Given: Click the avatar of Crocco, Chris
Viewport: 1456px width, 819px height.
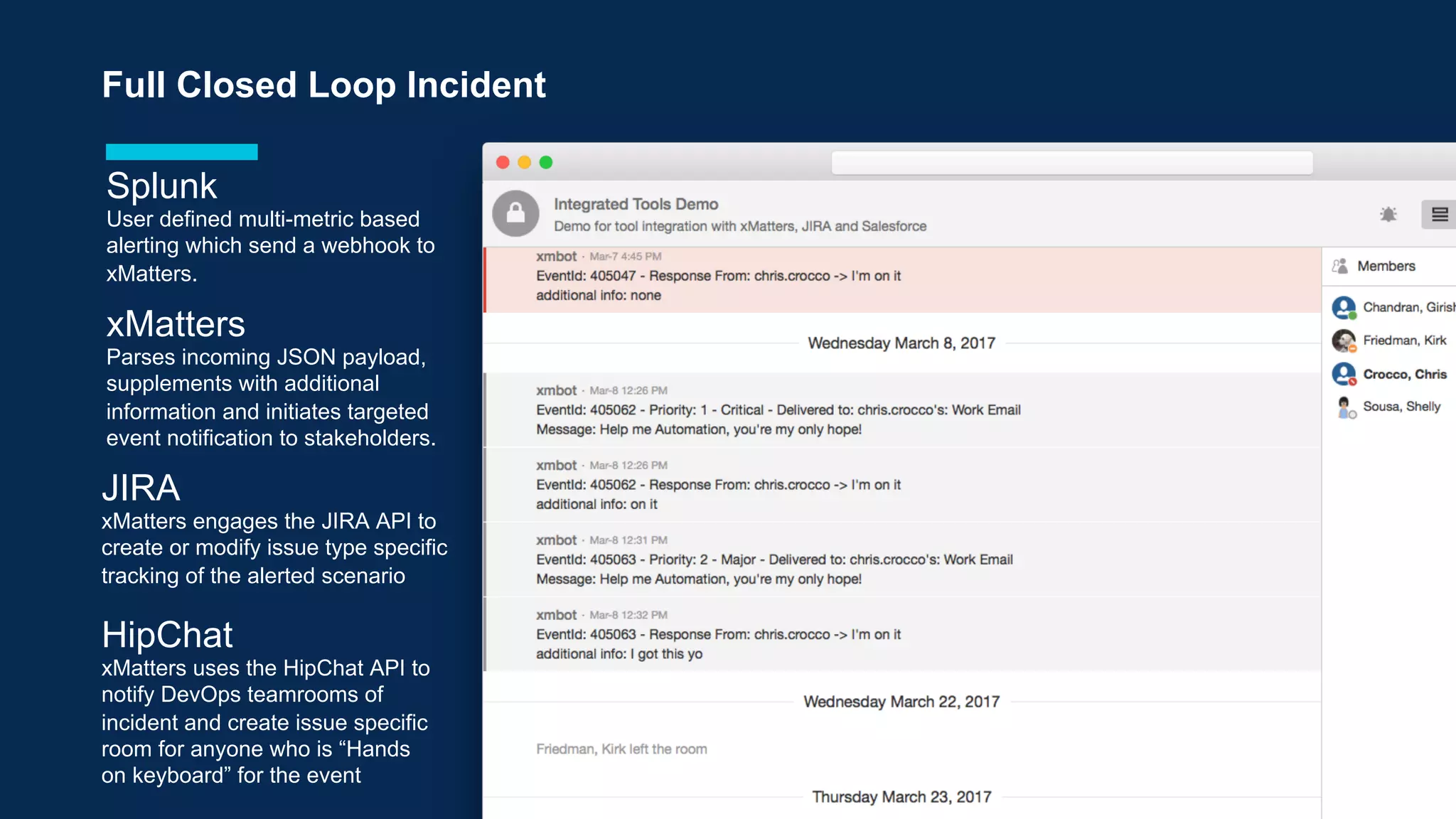Looking at the screenshot, I should point(1344,374).
